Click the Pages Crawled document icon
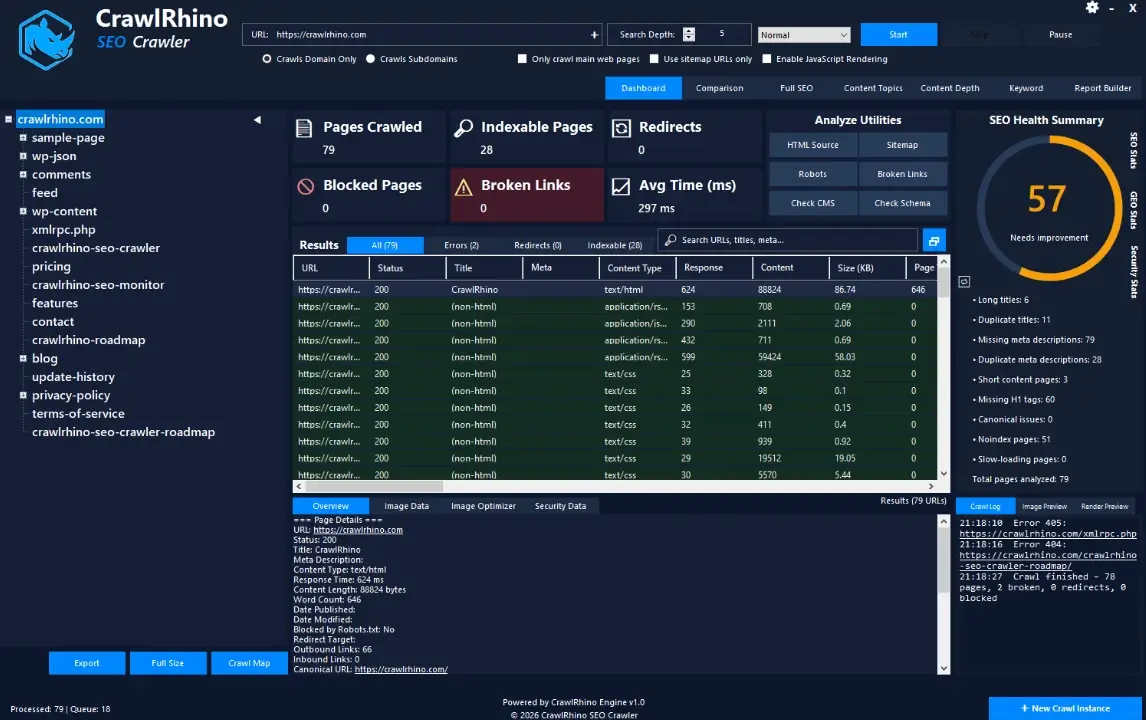The image size is (1146, 720). coord(304,129)
